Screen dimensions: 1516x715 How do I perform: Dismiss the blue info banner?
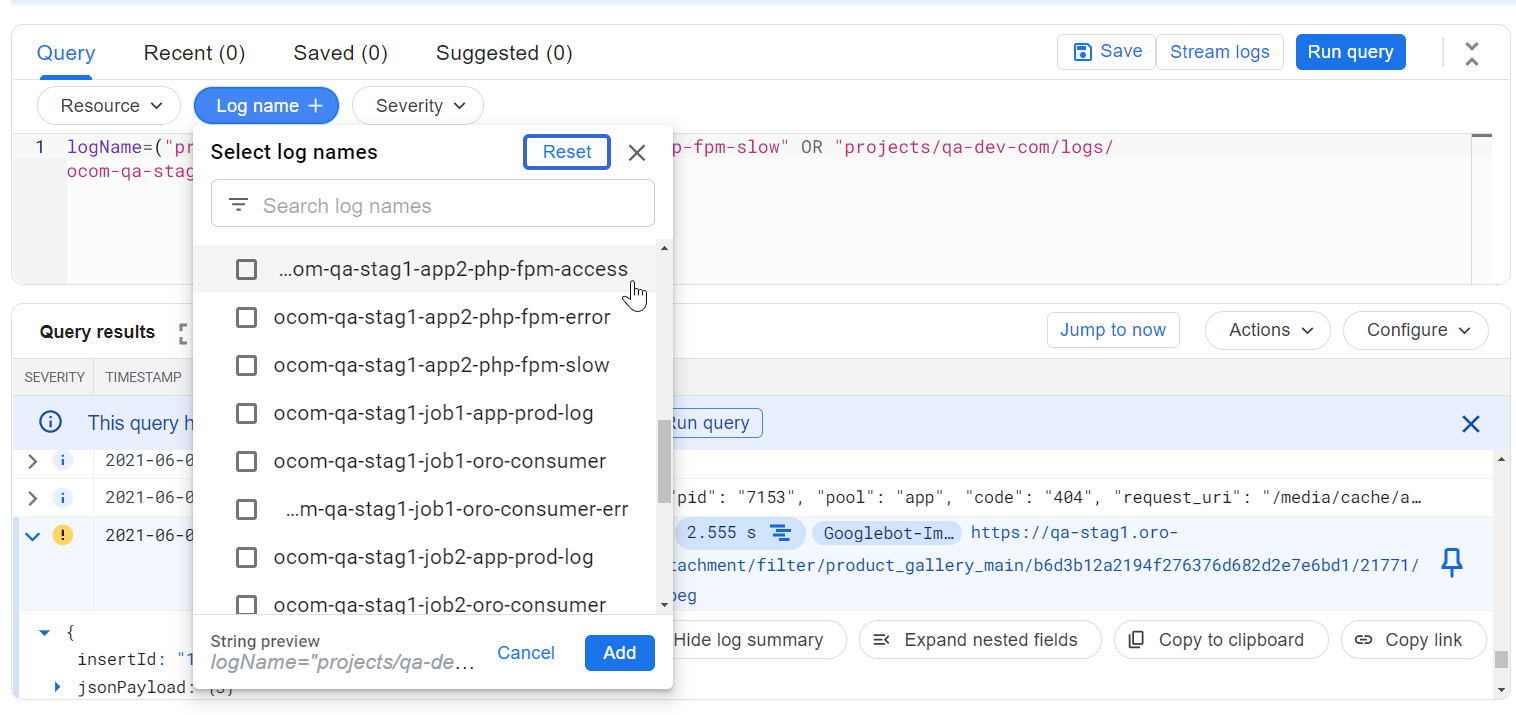click(1470, 424)
